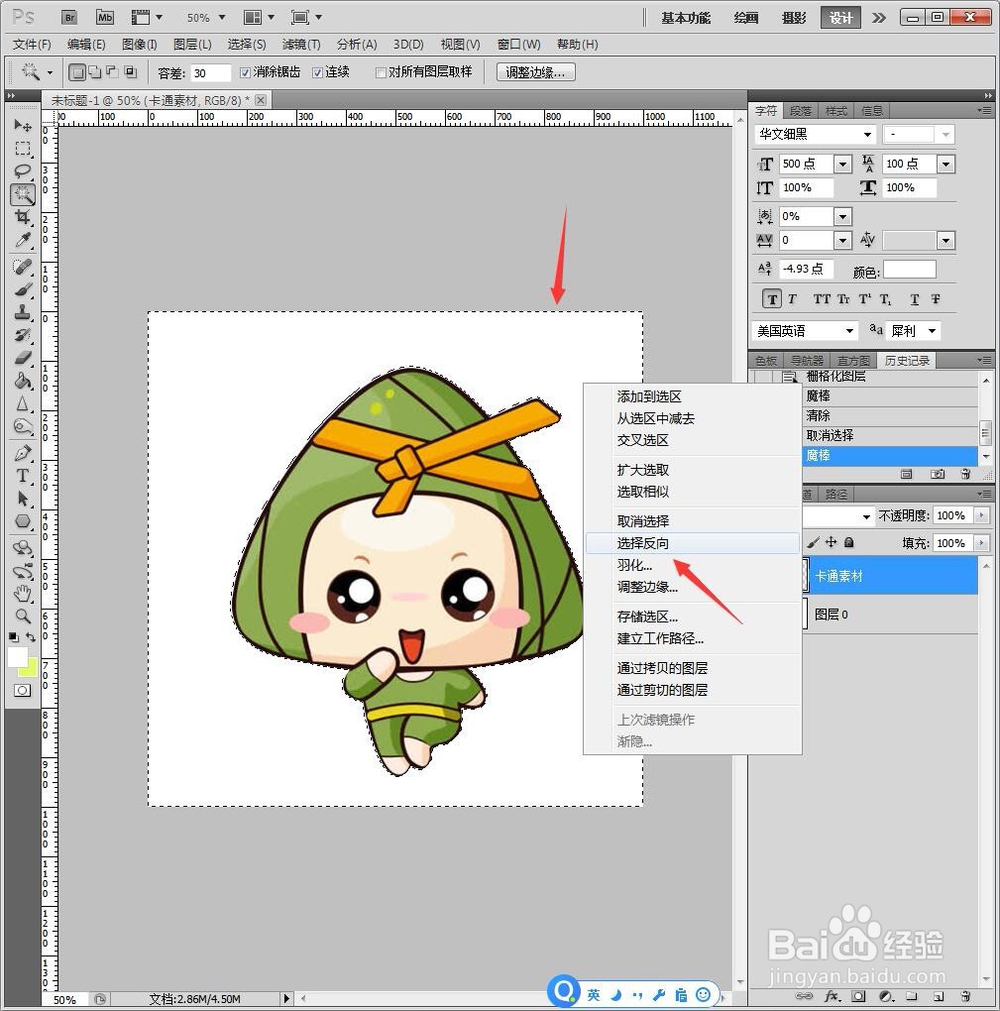Select the Paint Bucket tool
The image size is (1000, 1011).
23,381
